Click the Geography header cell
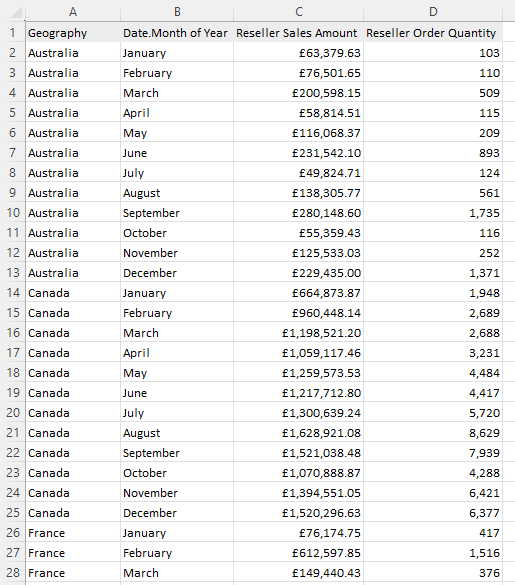The image size is (515, 585). 73,33
